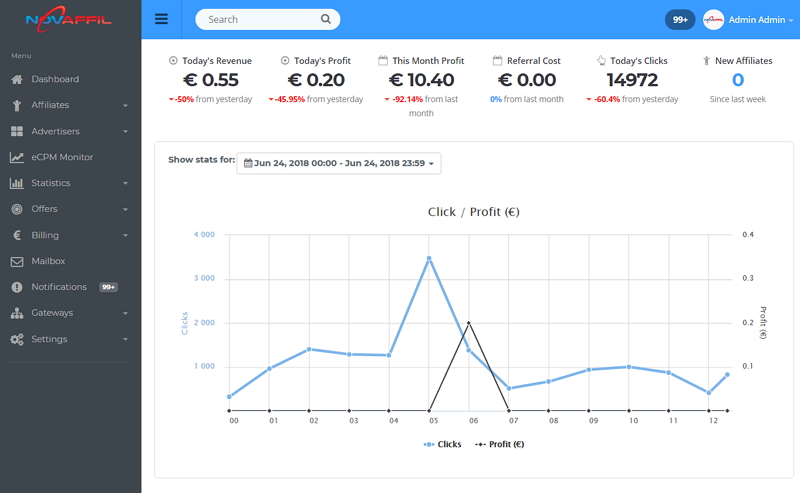Click the New Affiliates person icon
Image resolution: width=800 pixels, height=500 pixels.
coord(707,61)
